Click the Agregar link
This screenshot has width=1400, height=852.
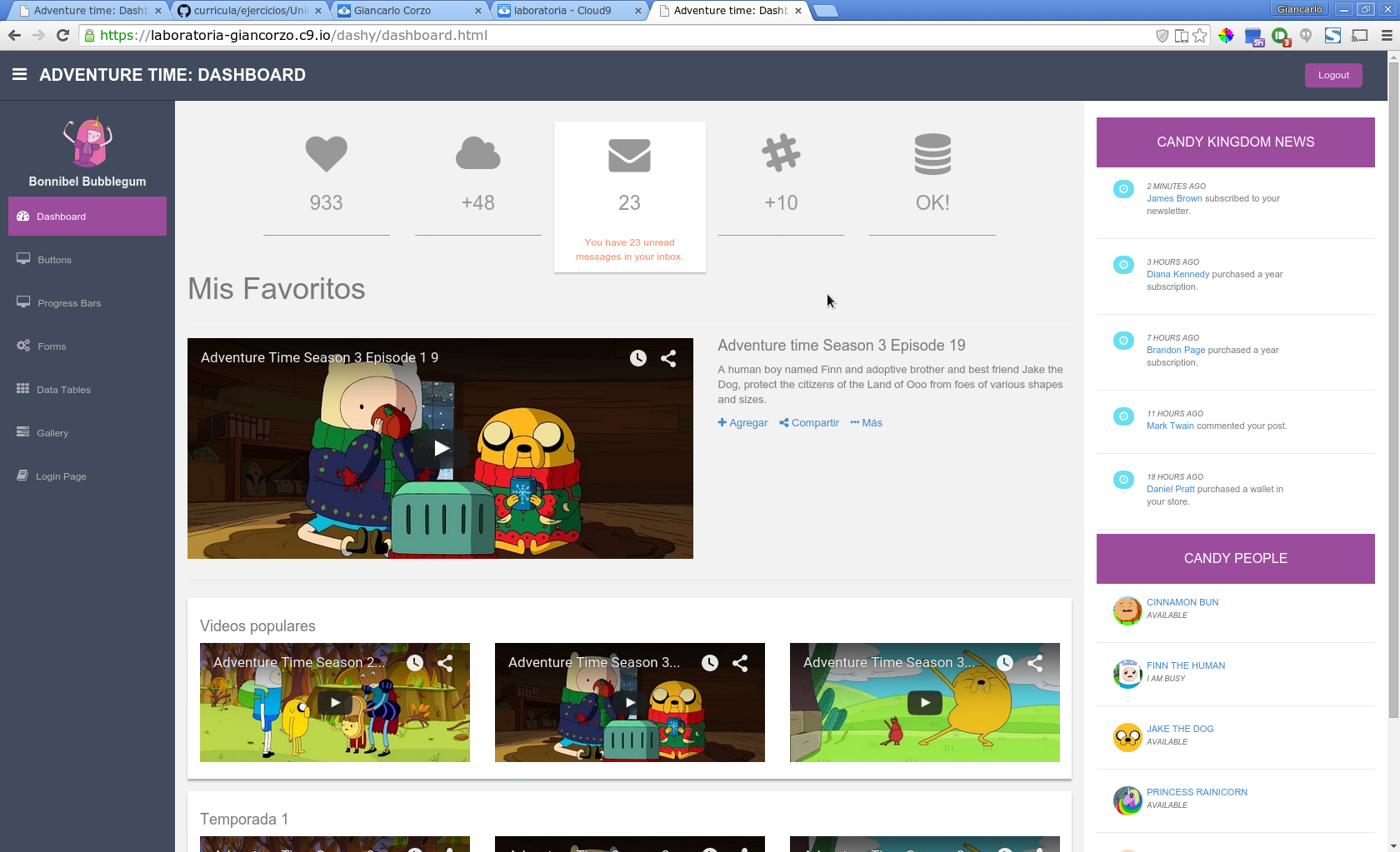742,423
